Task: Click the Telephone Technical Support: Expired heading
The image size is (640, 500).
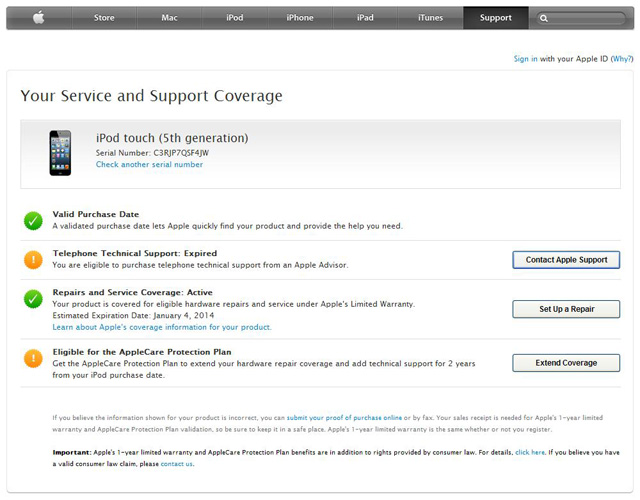Action: click(135, 253)
